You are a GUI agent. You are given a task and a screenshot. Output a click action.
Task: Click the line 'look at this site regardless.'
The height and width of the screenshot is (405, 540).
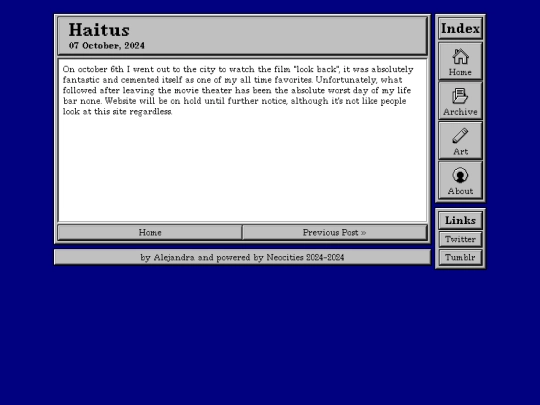tap(117, 112)
